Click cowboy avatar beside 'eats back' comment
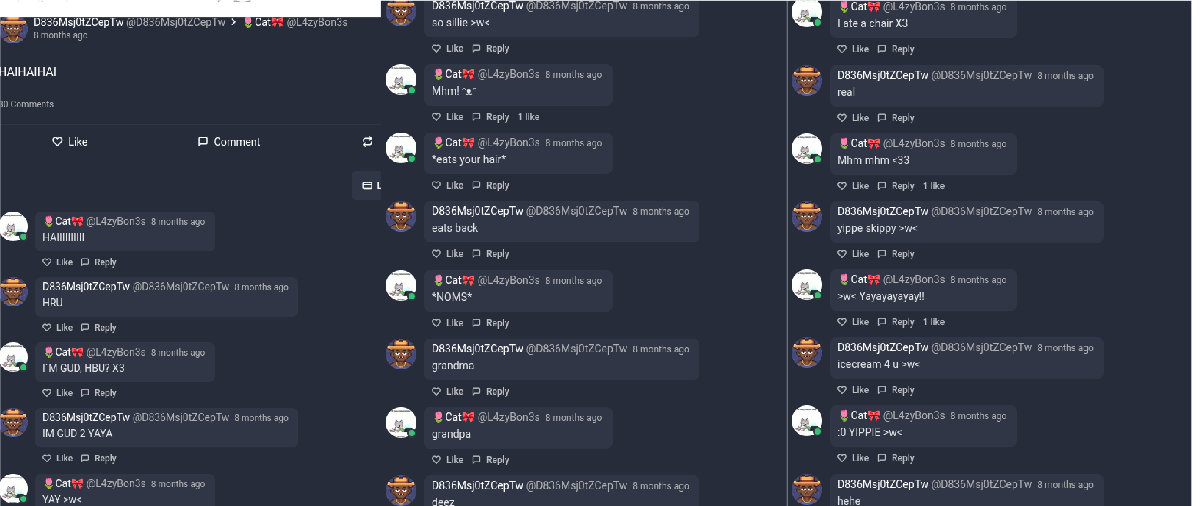The width and height of the screenshot is (1202, 506). point(401,216)
